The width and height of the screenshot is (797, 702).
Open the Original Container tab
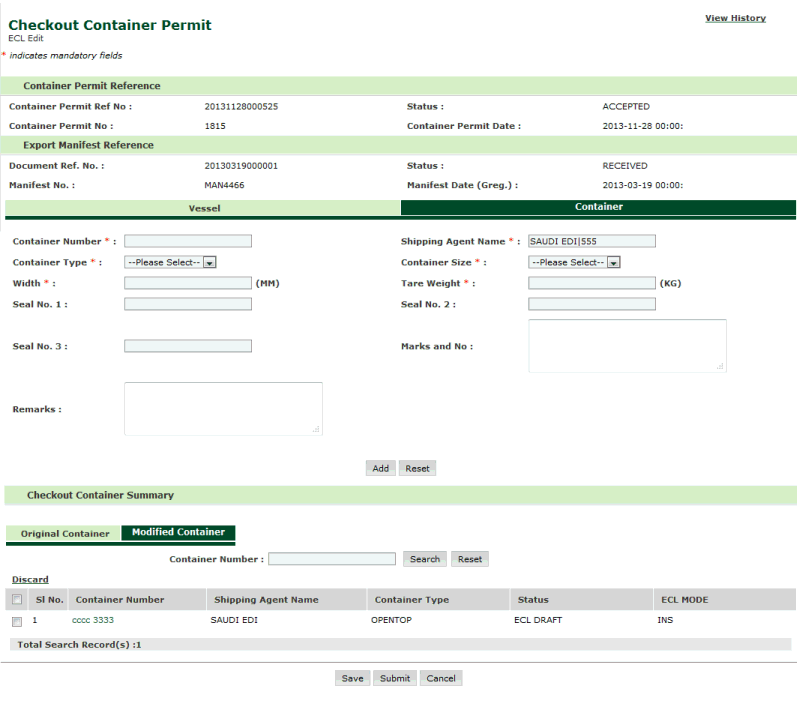point(65,533)
